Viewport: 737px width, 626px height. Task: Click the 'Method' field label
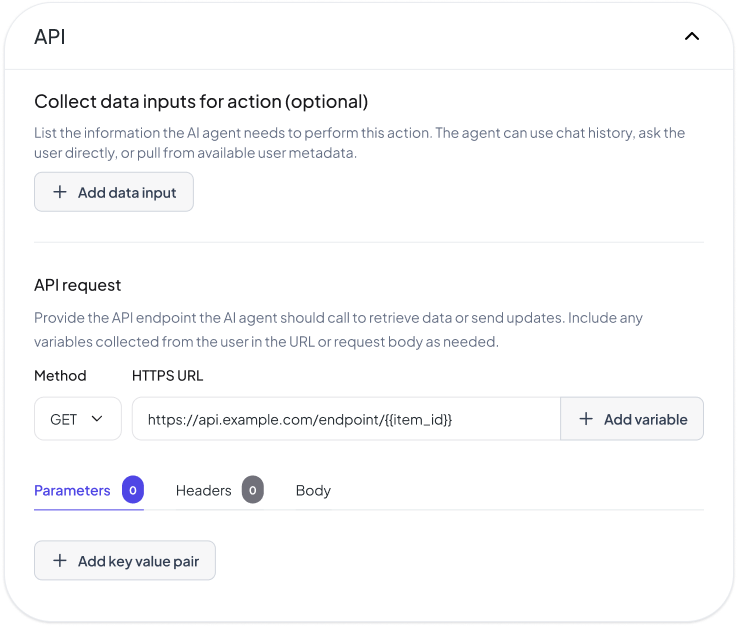click(x=60, y=376)
